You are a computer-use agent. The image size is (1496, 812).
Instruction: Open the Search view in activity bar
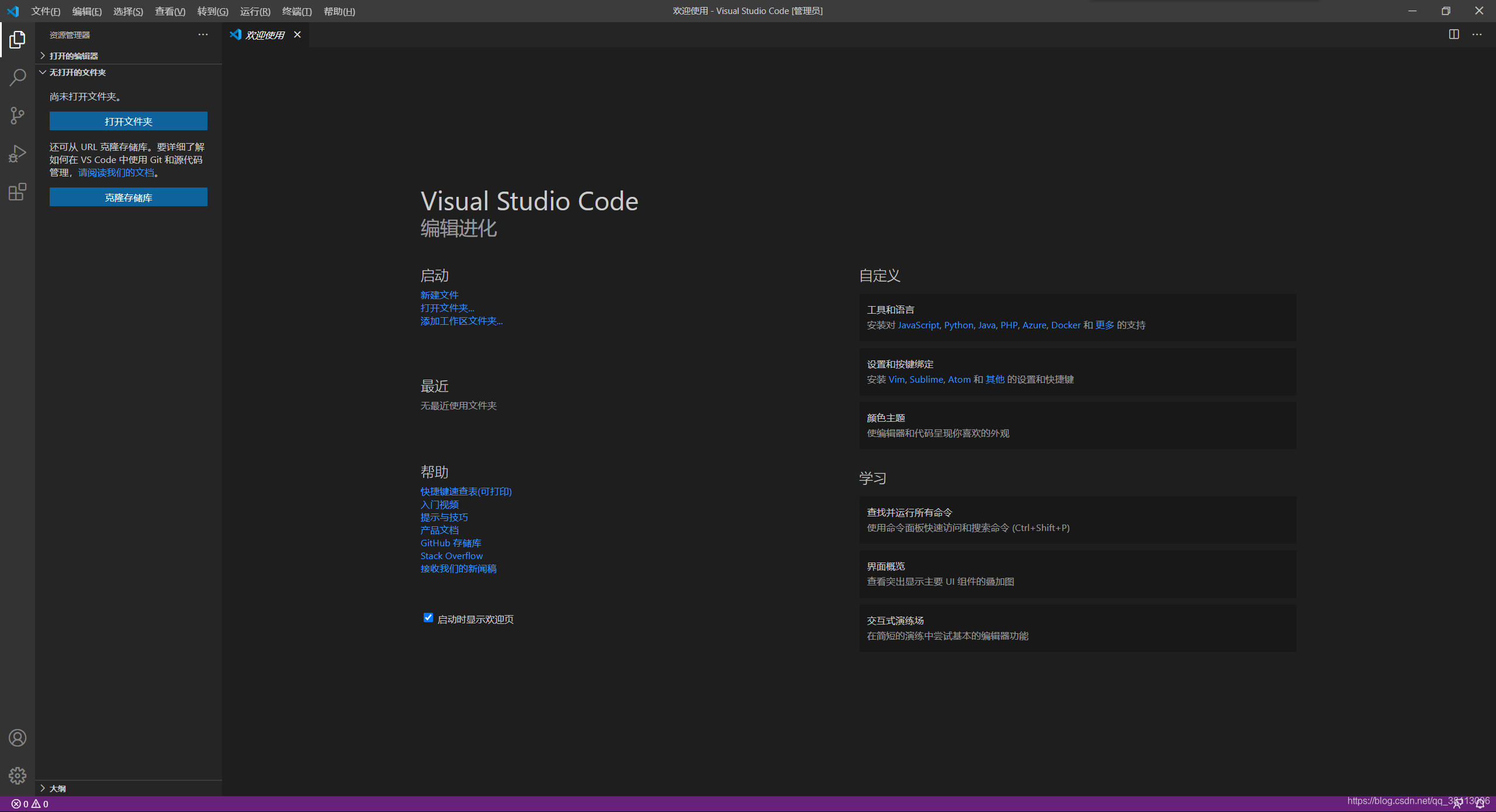coord(18,77)
